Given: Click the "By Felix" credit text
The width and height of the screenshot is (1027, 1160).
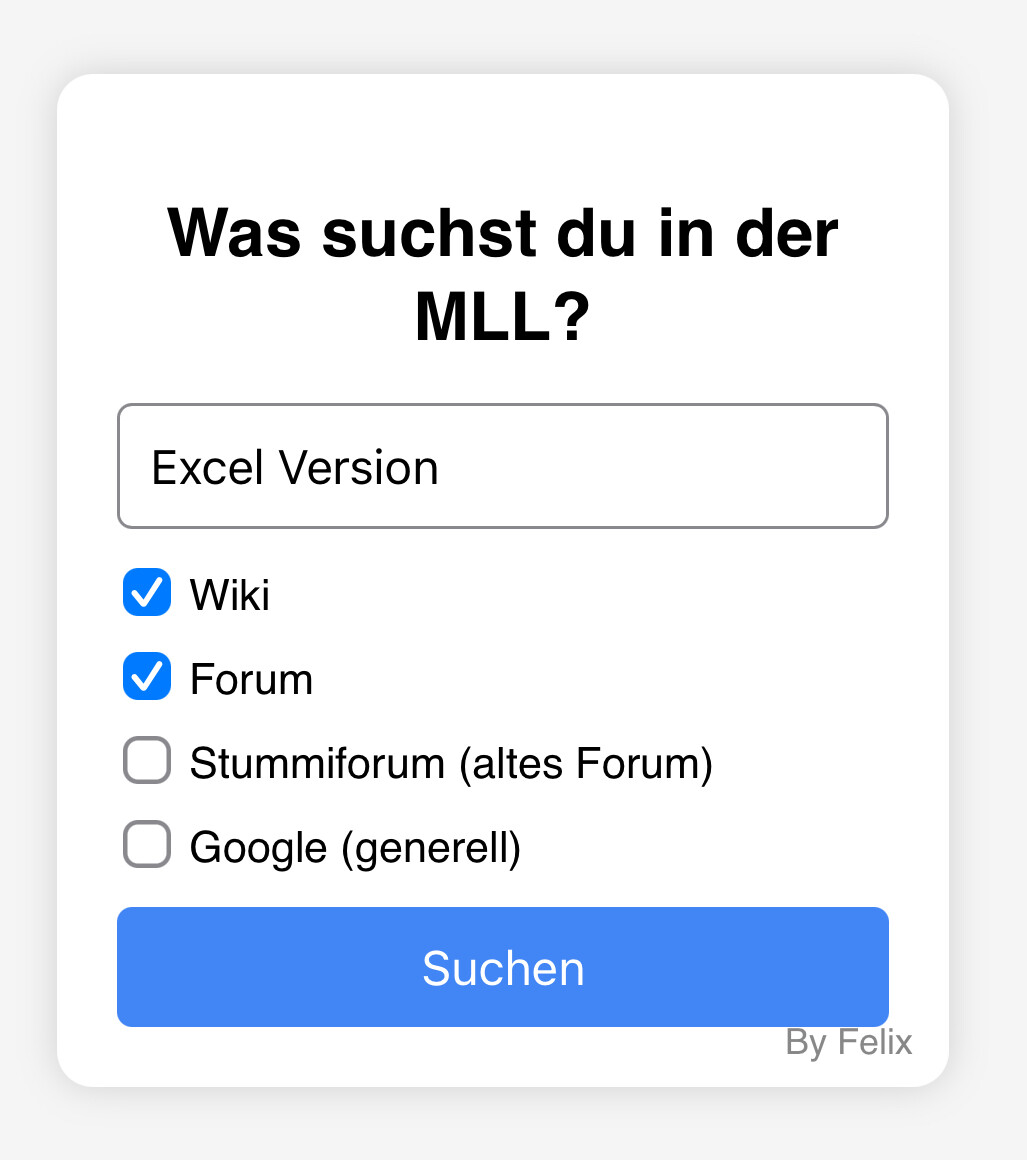Looking at the screenshot, I should click(x=848, y=1042).
